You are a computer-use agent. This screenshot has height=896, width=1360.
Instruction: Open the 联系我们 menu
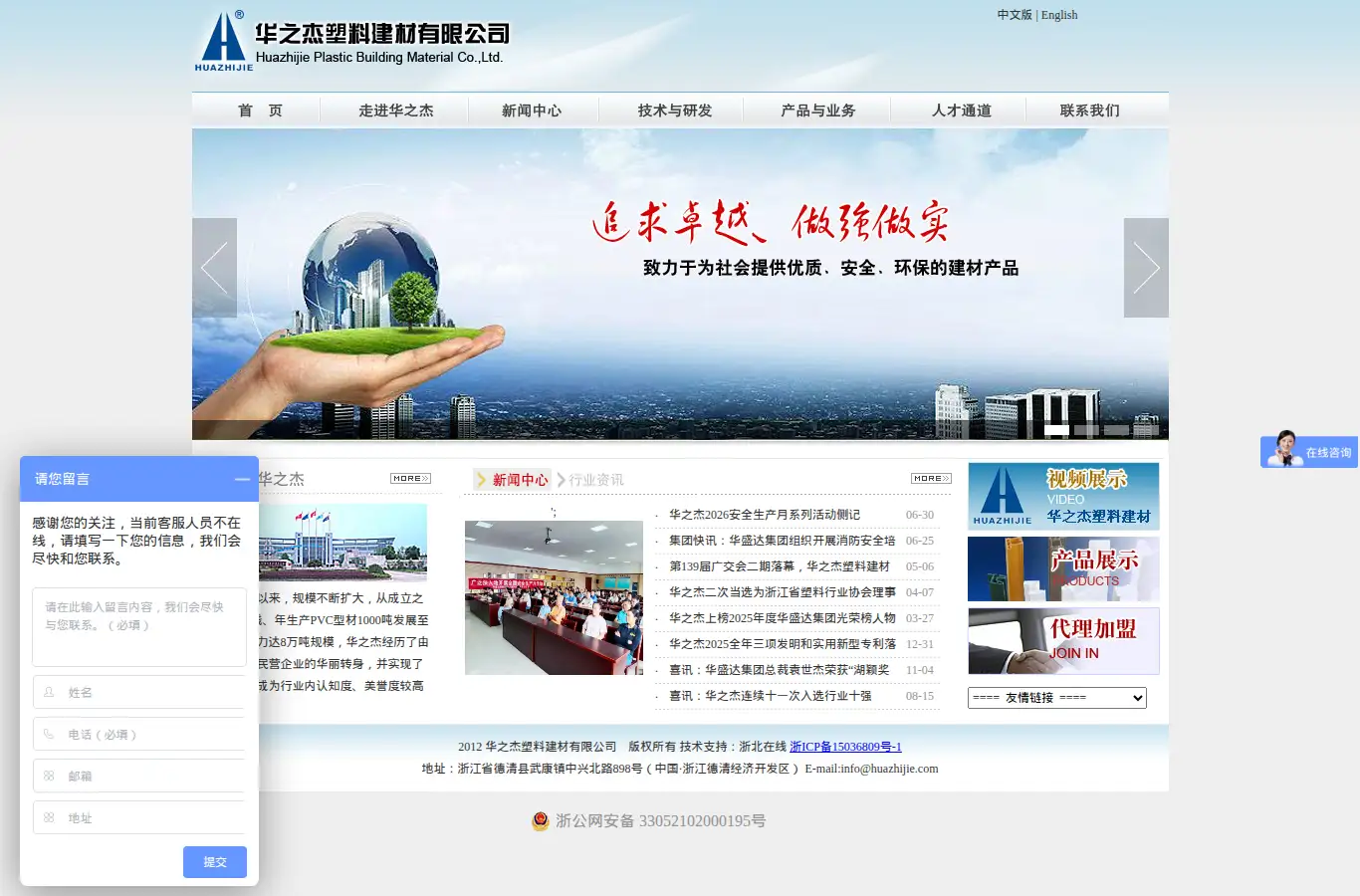pos(1089,111)
